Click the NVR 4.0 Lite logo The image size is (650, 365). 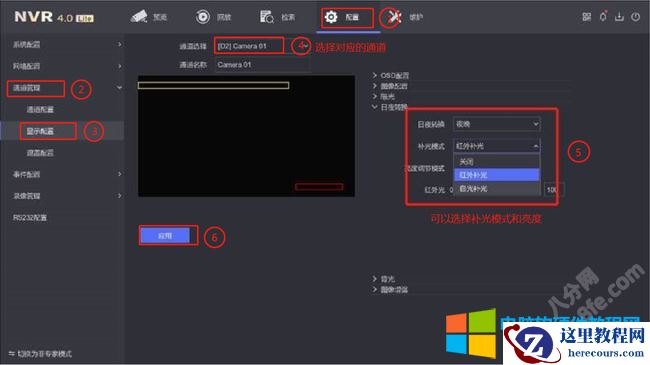[x=54, y=17]
